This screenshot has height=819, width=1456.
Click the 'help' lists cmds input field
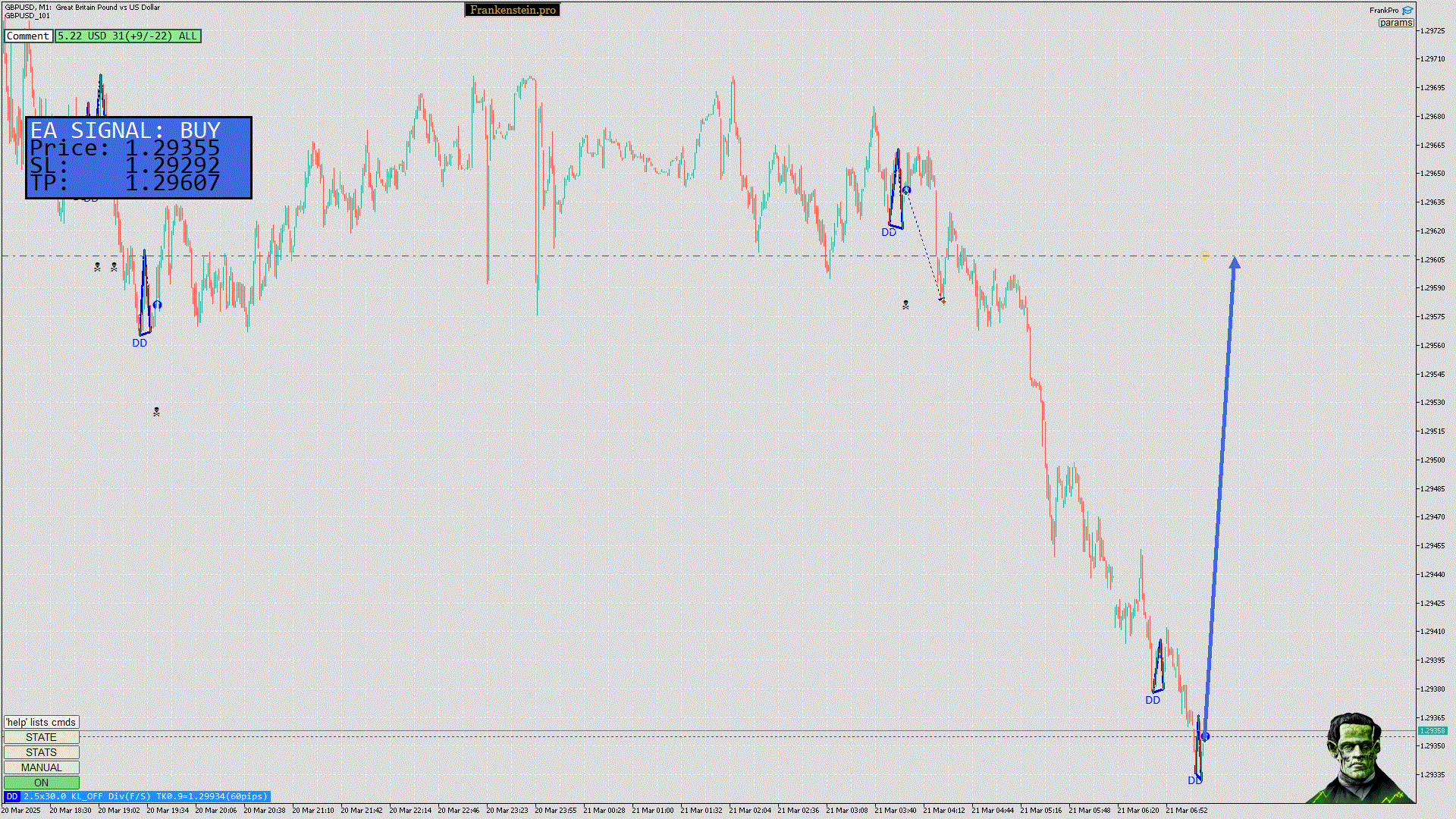coord(41,722)
